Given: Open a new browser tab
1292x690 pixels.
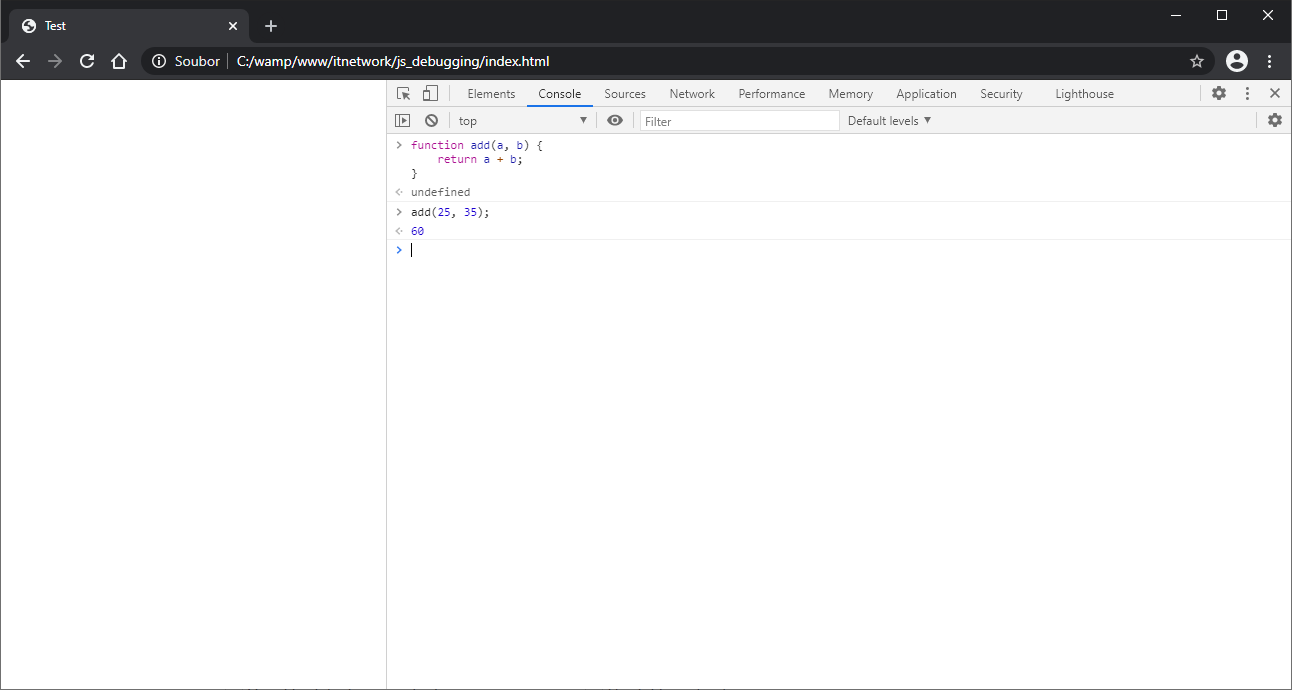Looking at the screenshot, I should tap(271, 26).
